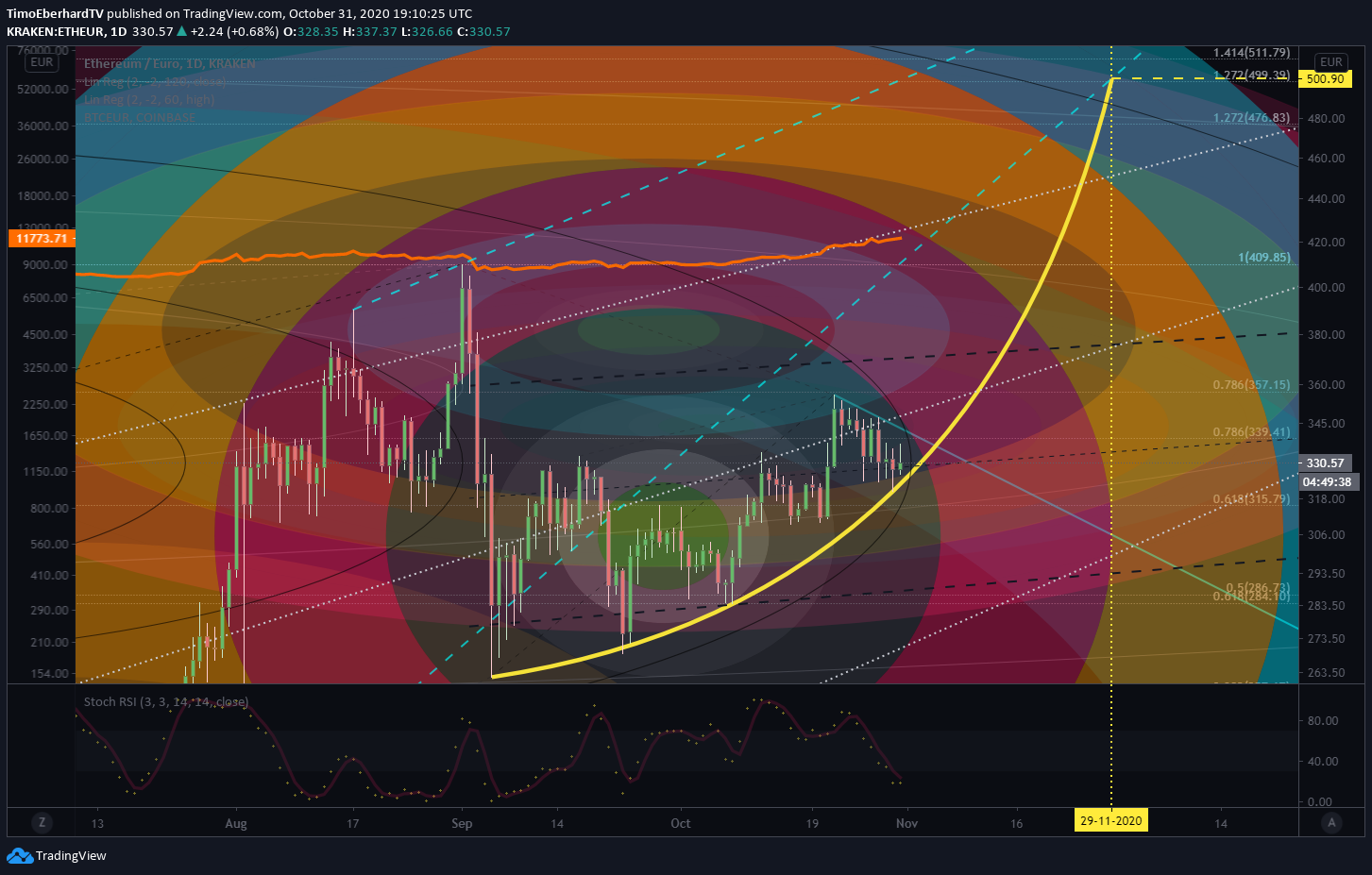Image resolution: width=1372 pixels, height=875 pixels.
Task: Click the Oct label on the time axis
Action: pyautogui.click(x=681, y=823)
